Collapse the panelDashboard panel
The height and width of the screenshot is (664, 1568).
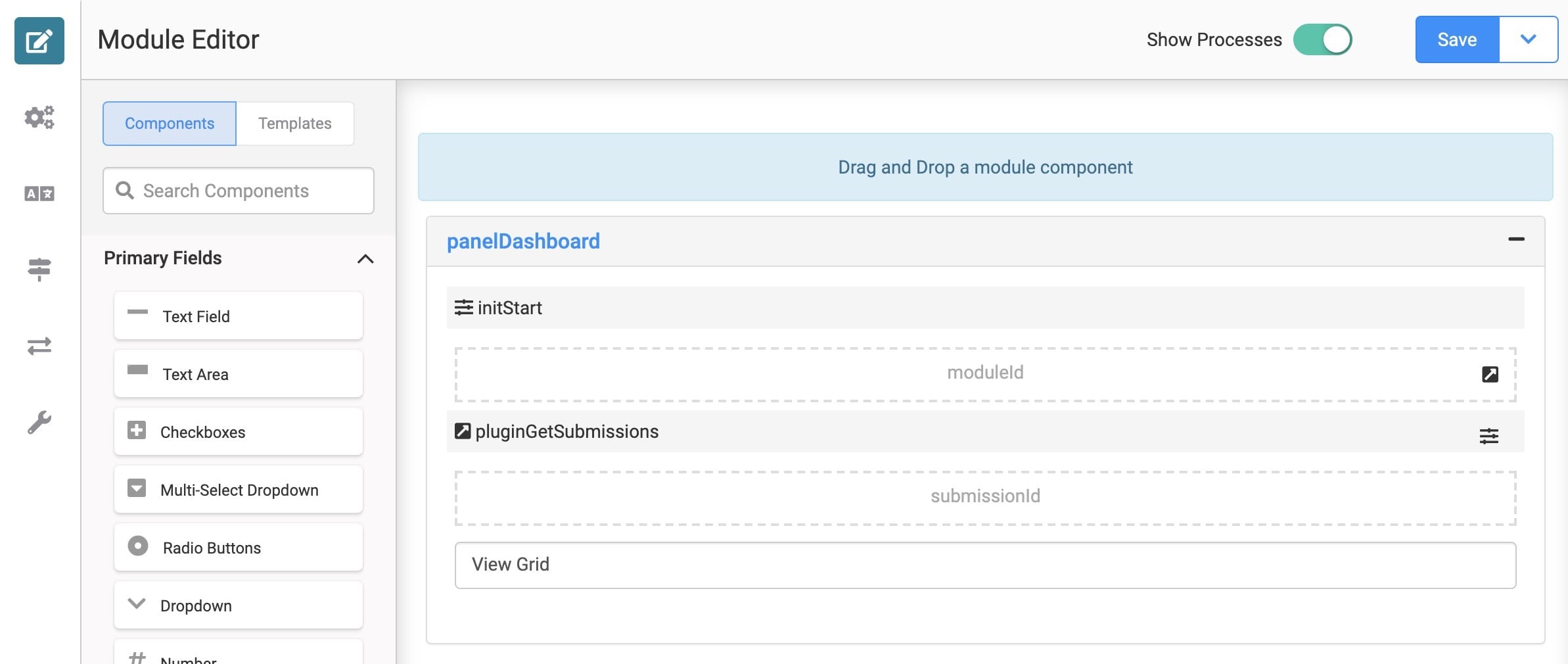coord(1516,239)
